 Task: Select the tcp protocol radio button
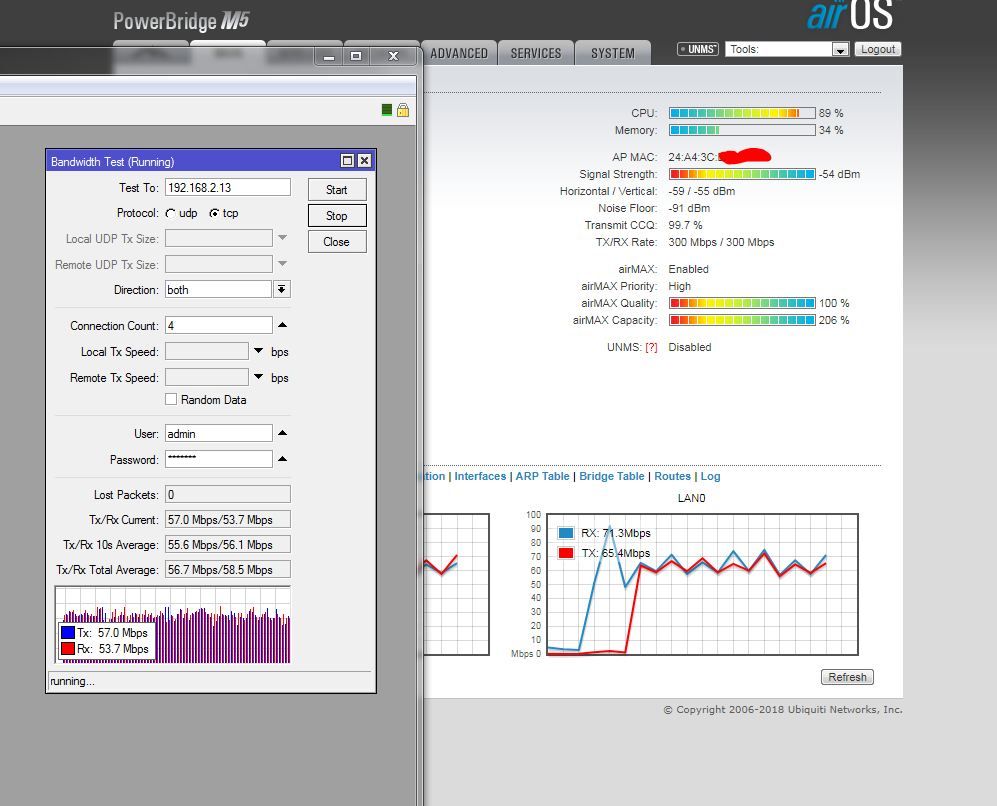click(214, 214)
